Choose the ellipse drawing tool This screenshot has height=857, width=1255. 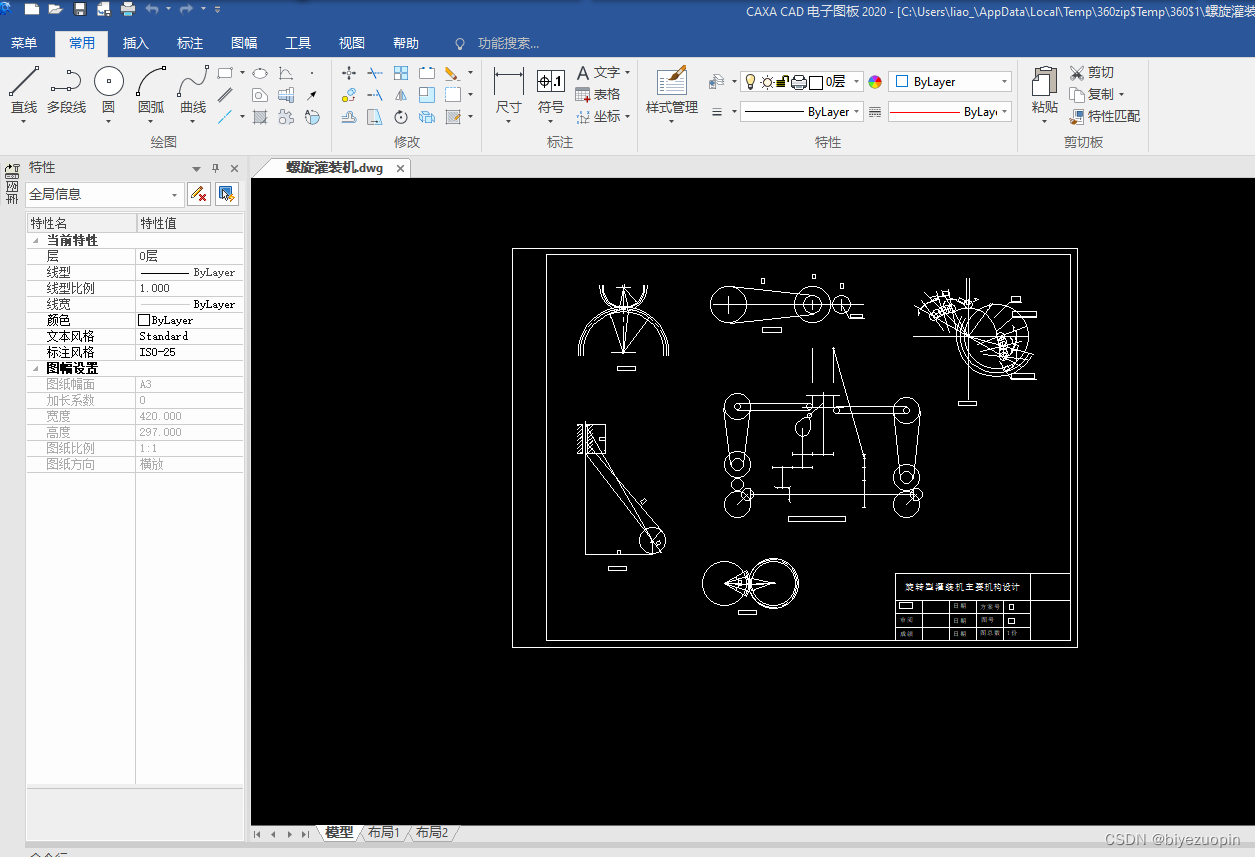tap(259, 73)
